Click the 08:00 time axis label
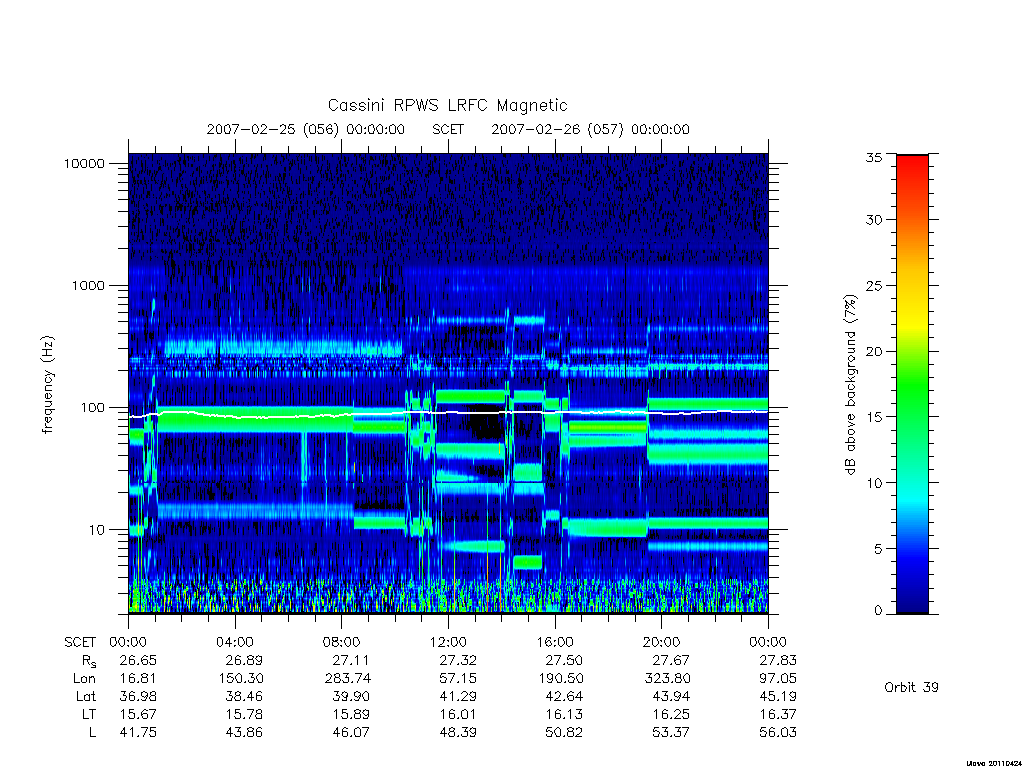 pos(342,643)
